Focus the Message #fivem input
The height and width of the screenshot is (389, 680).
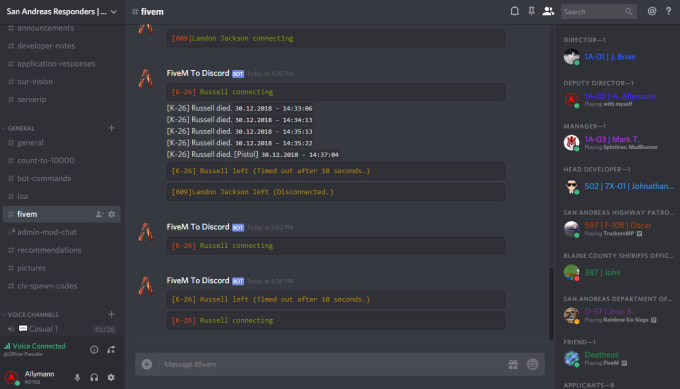tap(332, 364)
